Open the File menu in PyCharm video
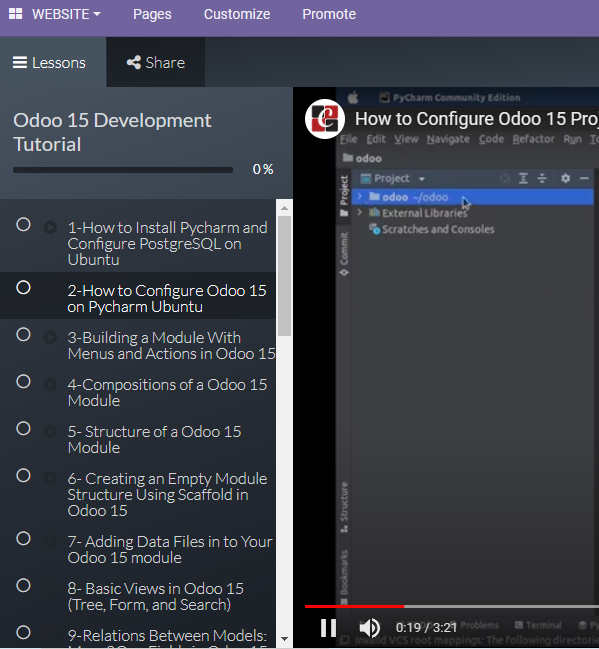 348,139
